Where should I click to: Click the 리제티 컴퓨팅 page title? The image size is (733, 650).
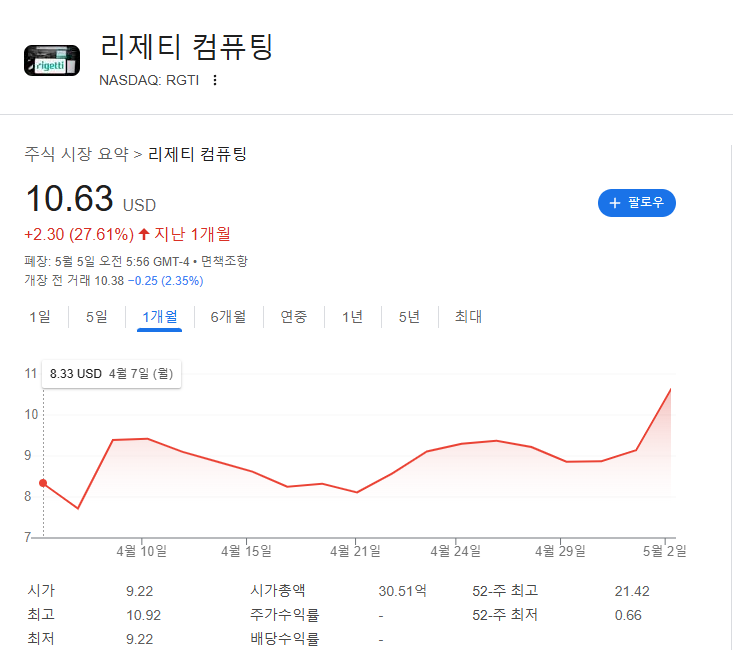tap(187, 47)
